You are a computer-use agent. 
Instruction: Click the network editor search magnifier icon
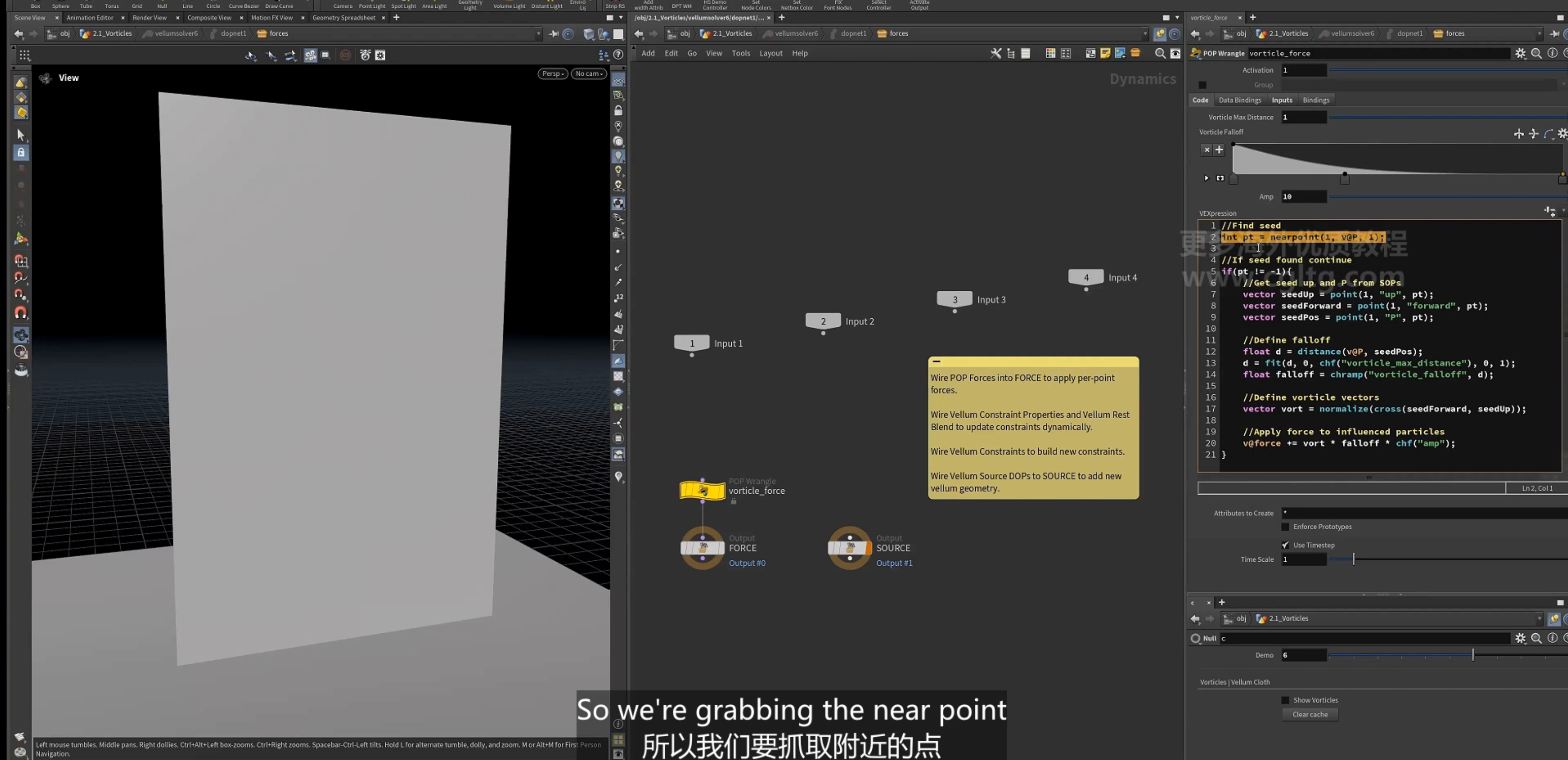(1160, 53)
